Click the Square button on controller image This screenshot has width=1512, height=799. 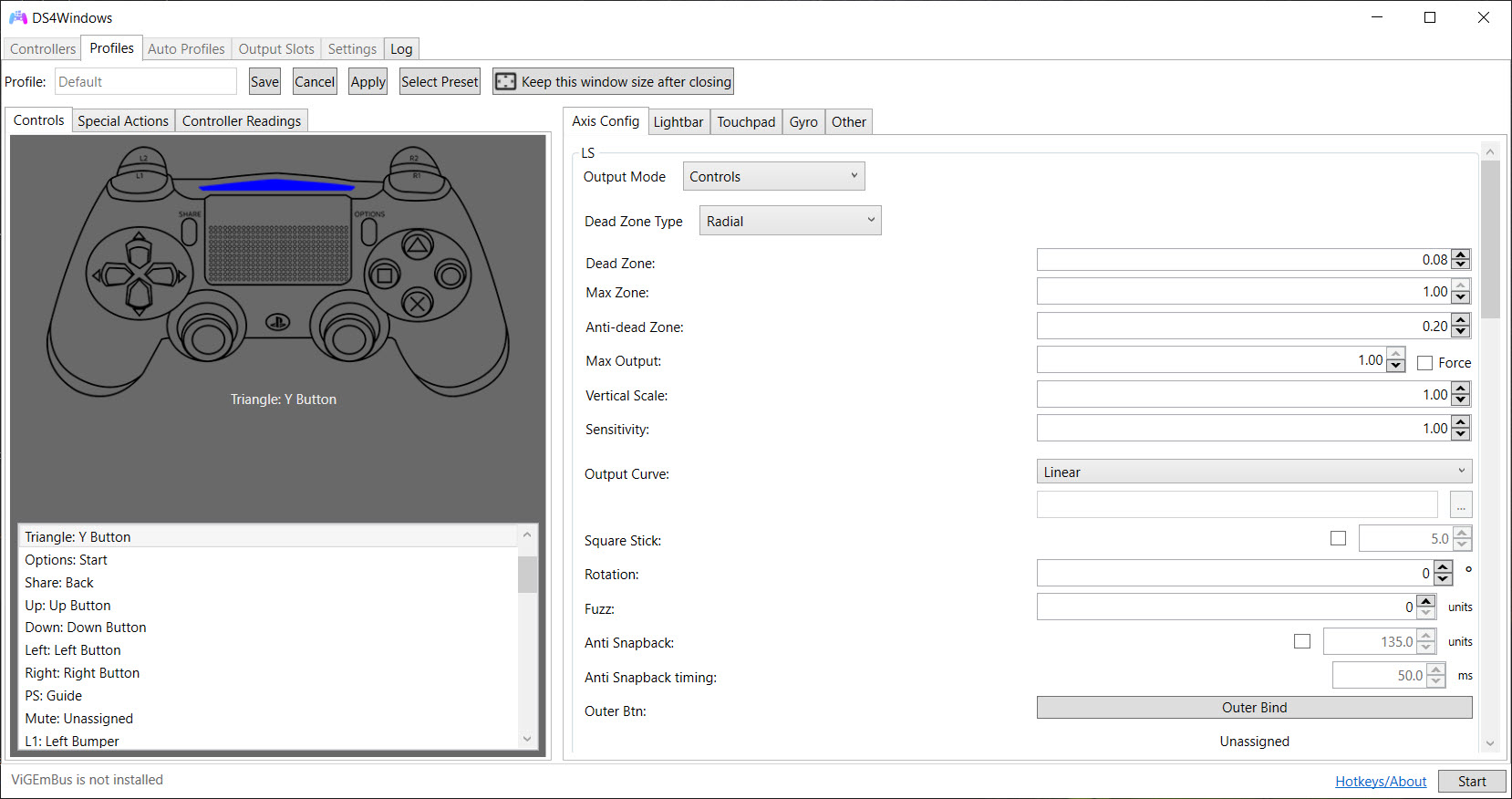pos(385,275)
